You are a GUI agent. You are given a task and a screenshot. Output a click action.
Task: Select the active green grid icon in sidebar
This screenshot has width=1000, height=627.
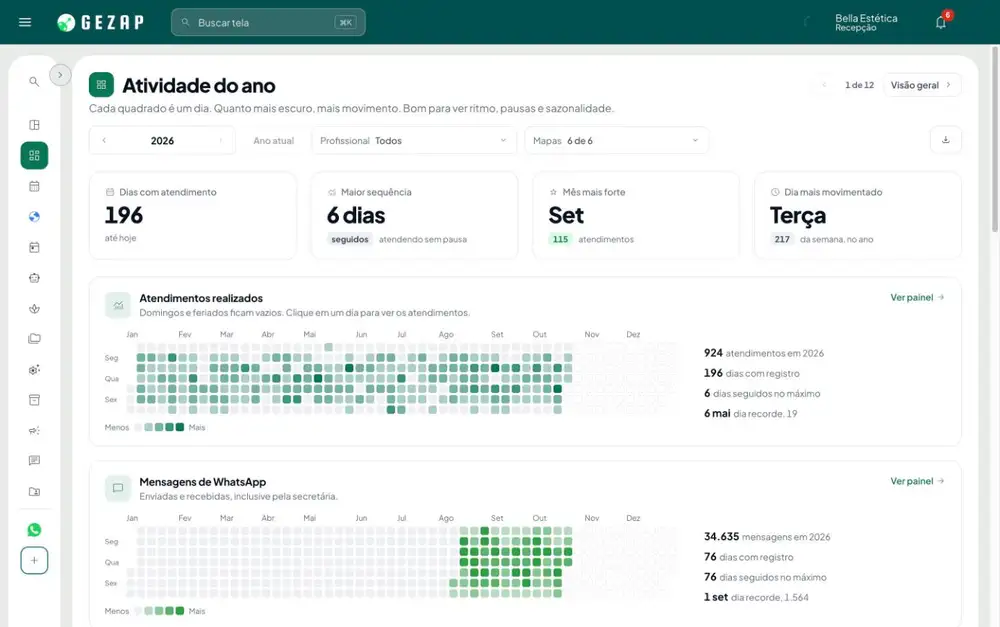34,156
